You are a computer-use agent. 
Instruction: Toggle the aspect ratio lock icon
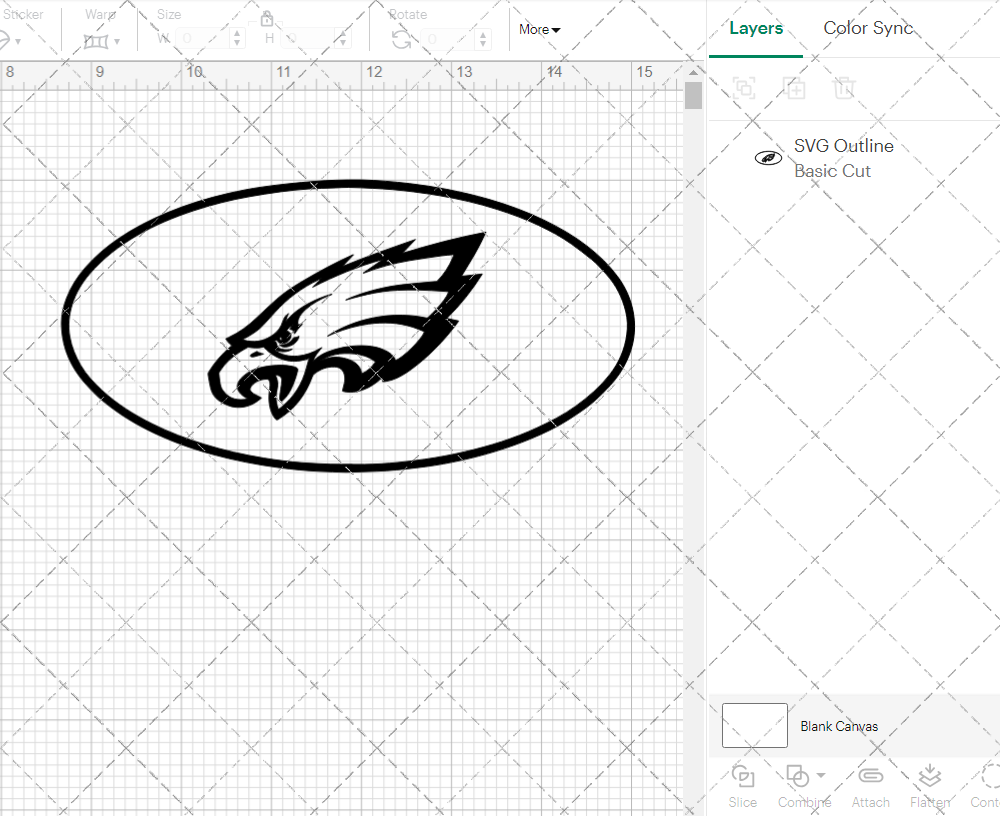[267, 18]
